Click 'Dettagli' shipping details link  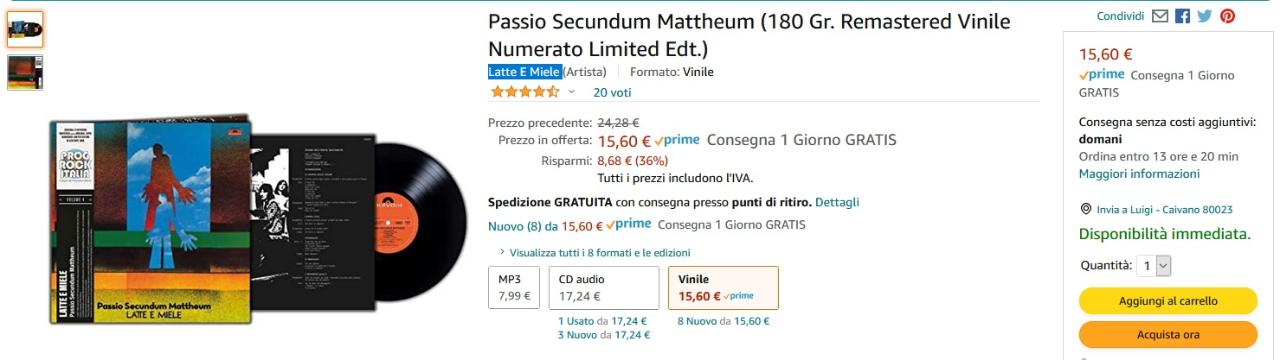[837, 202]
